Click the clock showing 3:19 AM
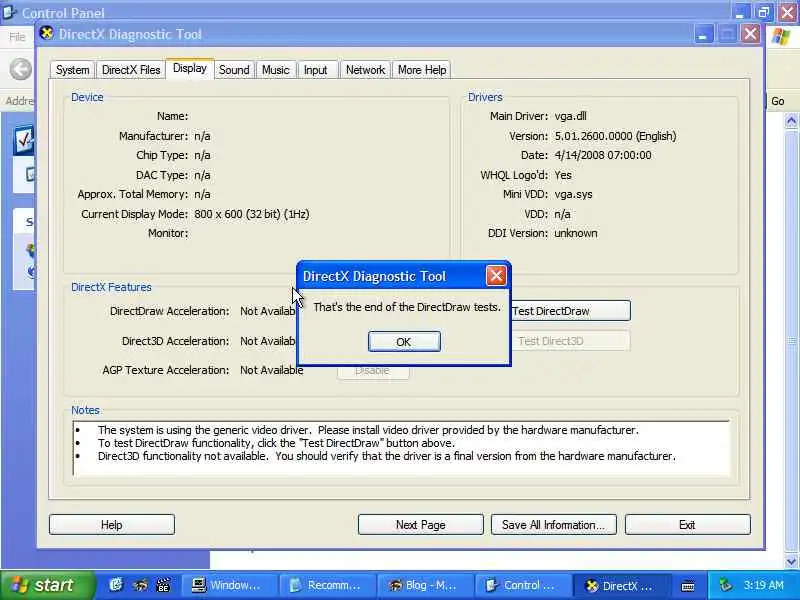This screenshot has height=600, width=800. pos(763,585)
